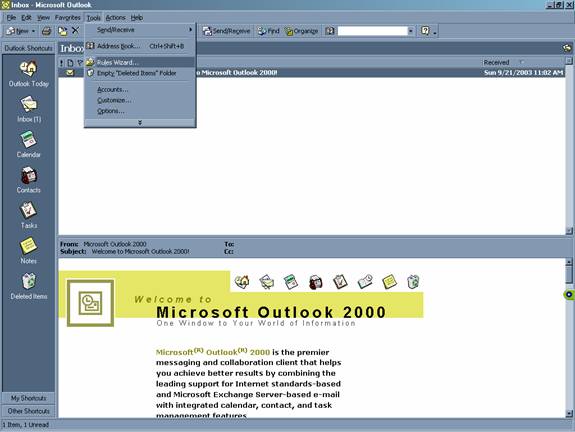The width and height of the screenshot is (575, 432).
Task: Select the welcome message dated 9/21/2003
Action: [x=312, y=73]
